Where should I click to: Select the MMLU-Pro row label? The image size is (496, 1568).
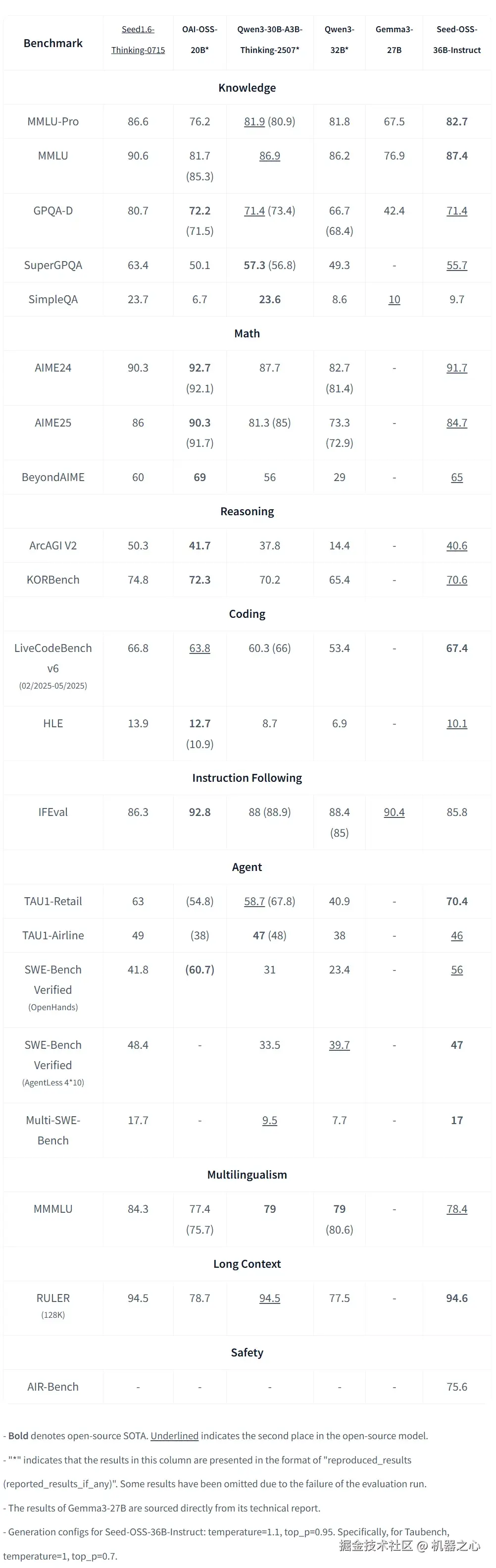point(53,122)
